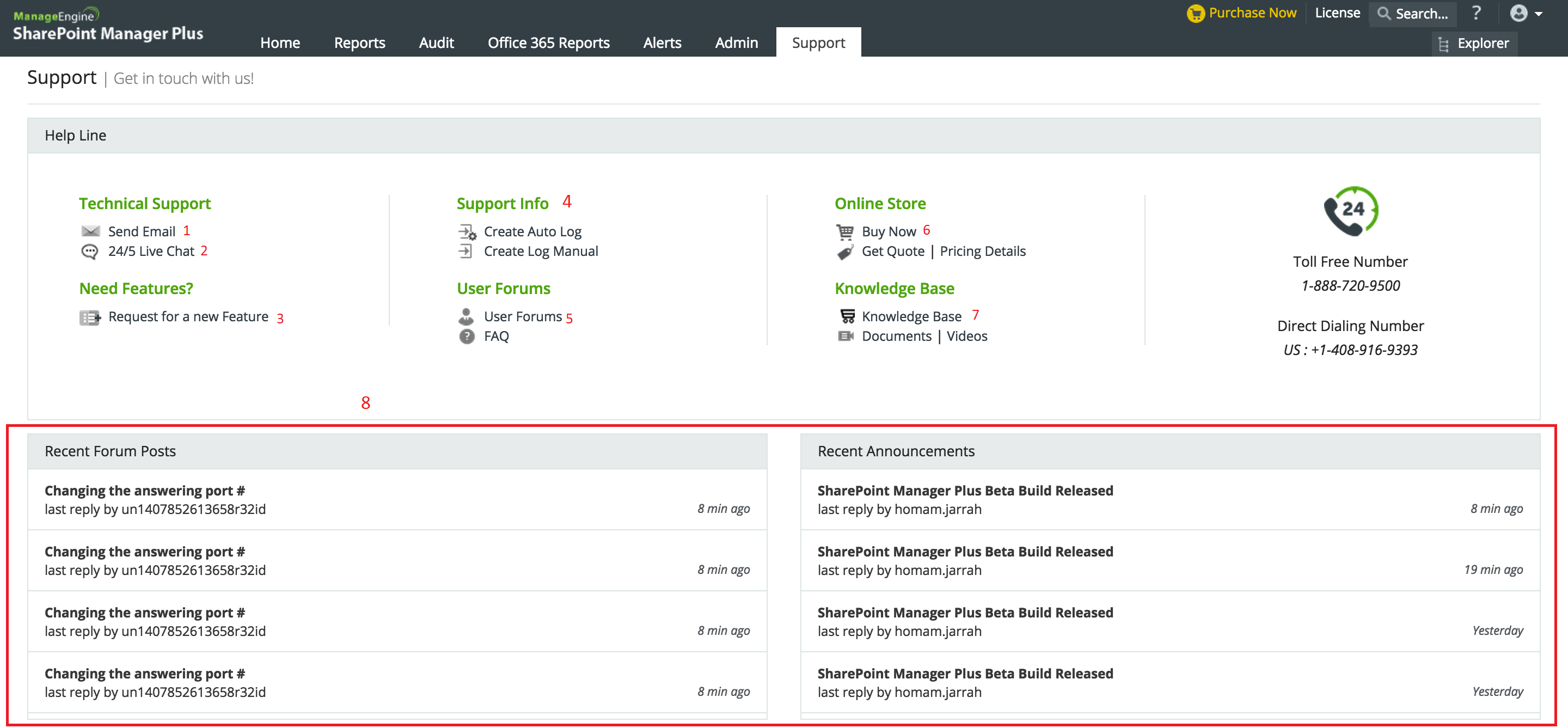The height and width of the screenshot is (728, 1568).
Task: Click the Buy Now shopping cart icon
Action: pyautogui.click(x=844, y=232)
